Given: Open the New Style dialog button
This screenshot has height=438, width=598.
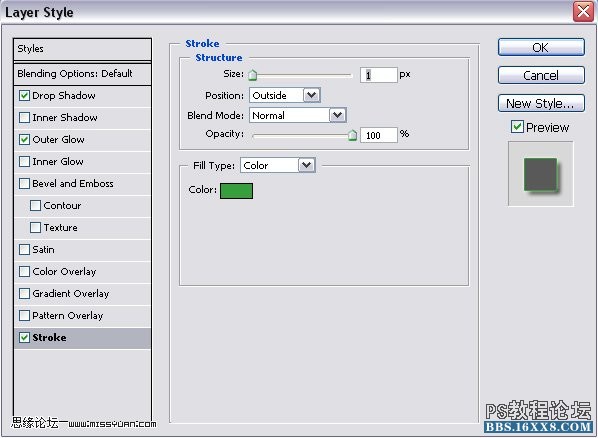Looking at the screenshot, I should point(541,103).
